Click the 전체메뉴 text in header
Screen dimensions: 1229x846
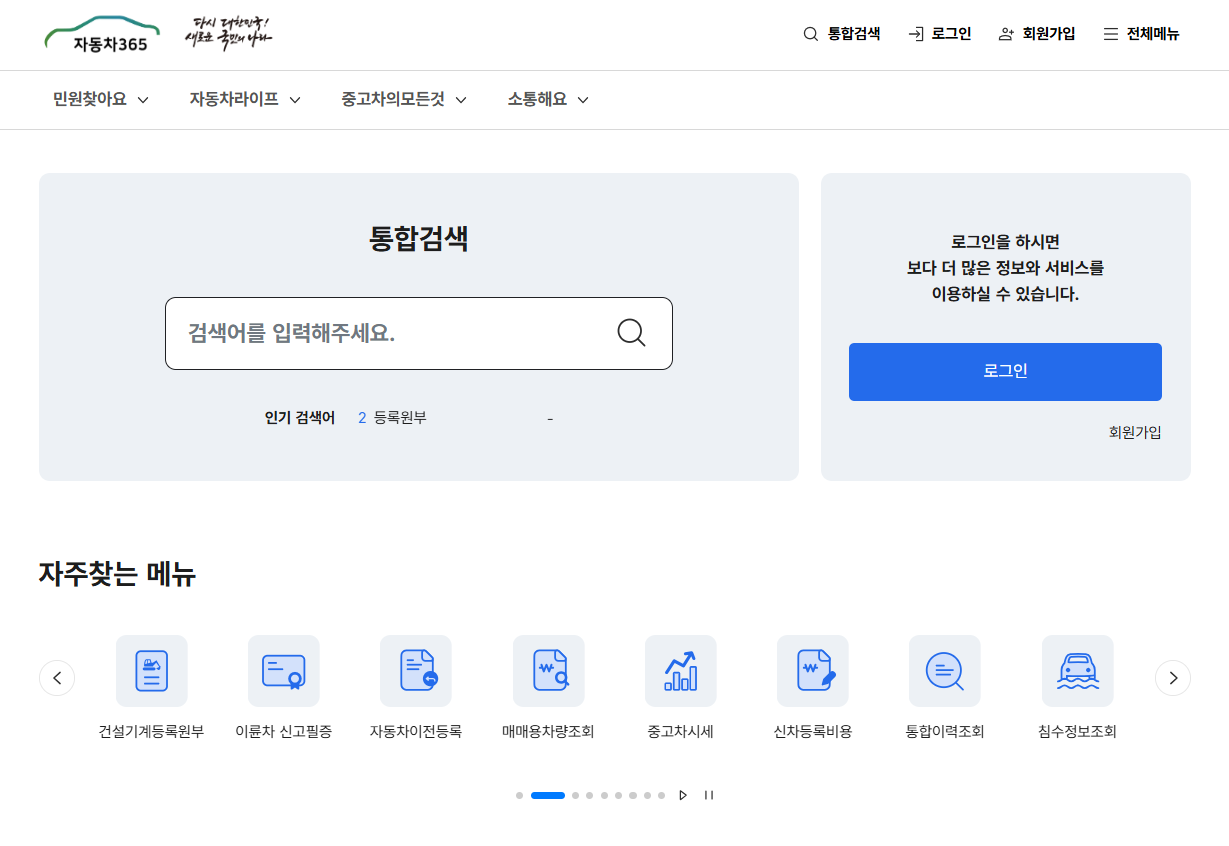[1153, 34]
